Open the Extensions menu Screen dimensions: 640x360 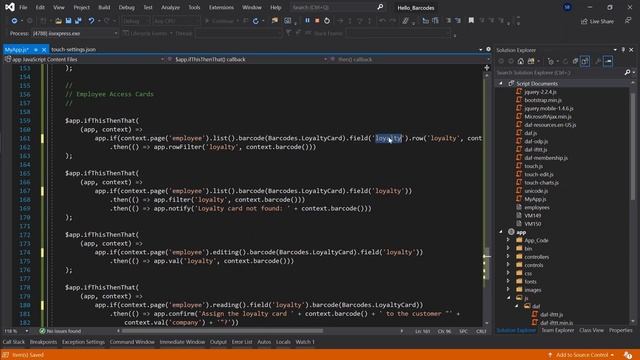pos(221,7)
